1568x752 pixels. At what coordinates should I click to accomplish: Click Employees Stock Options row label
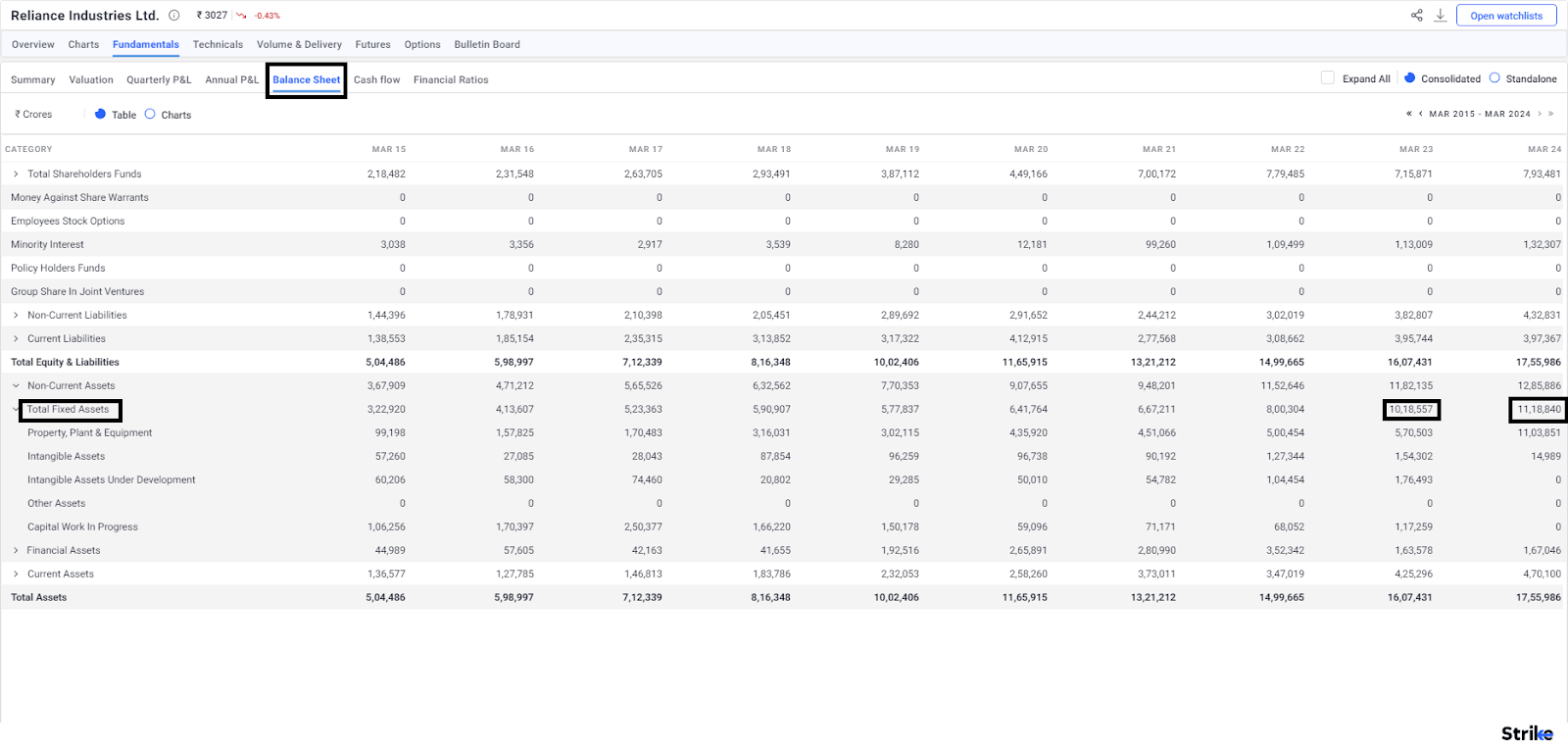[68, 221]
